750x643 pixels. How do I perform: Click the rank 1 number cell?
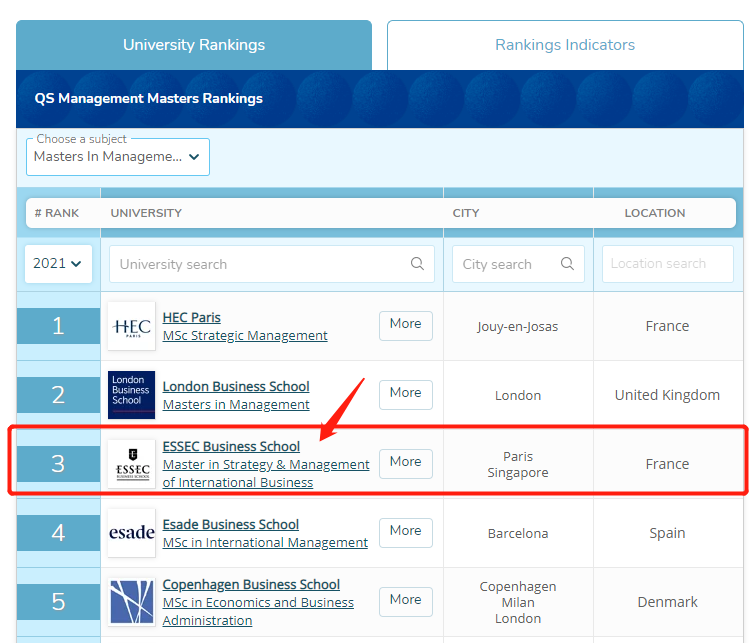pos(58,326)
